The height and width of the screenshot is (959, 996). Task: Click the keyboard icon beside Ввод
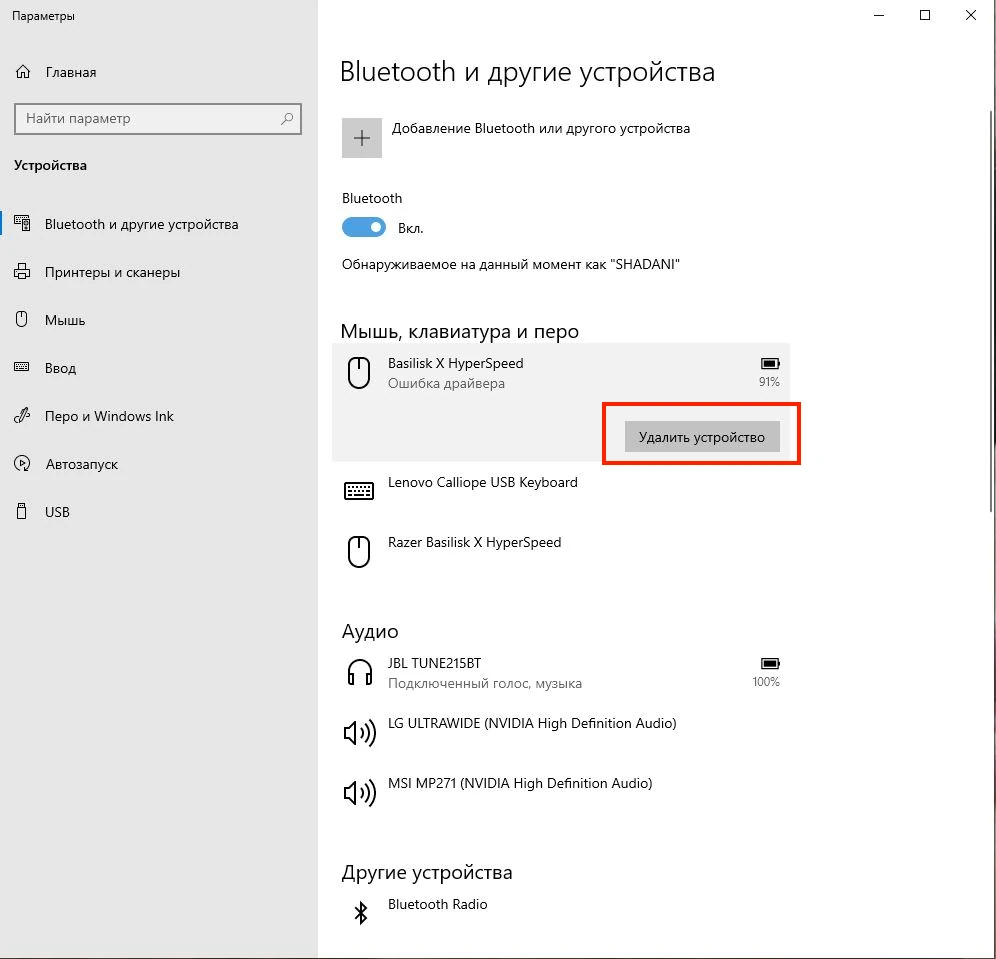click(22, 367)
